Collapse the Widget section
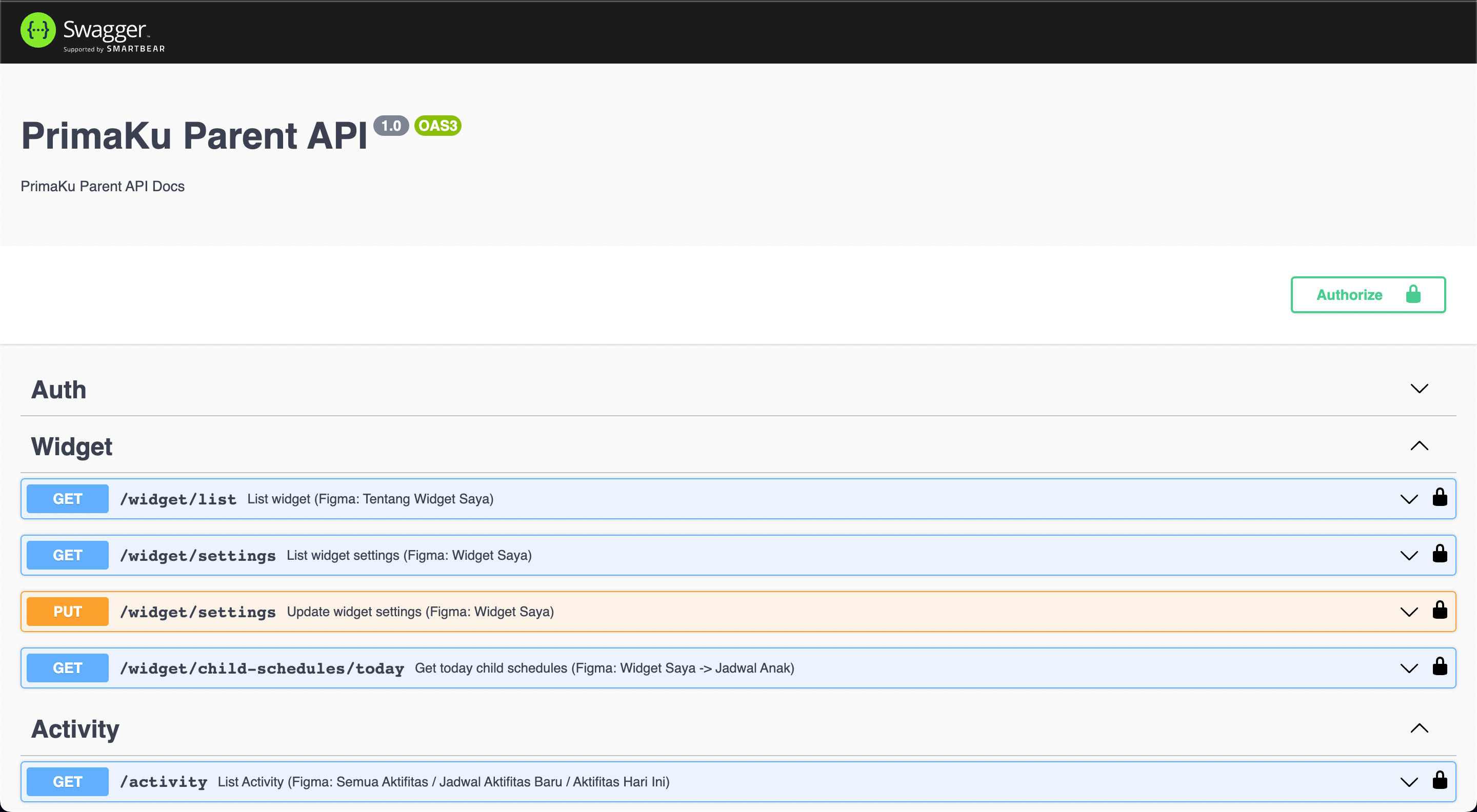The image size is (1477, 812). coord(1419,446)
